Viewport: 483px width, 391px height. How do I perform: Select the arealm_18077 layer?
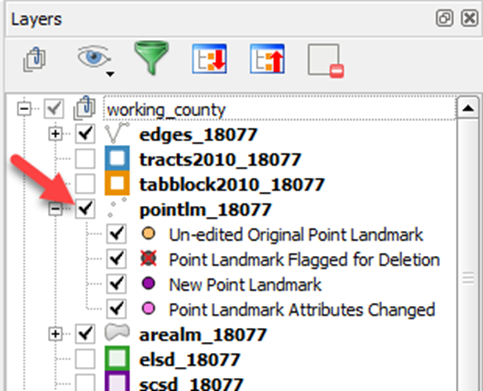point(203,335)
